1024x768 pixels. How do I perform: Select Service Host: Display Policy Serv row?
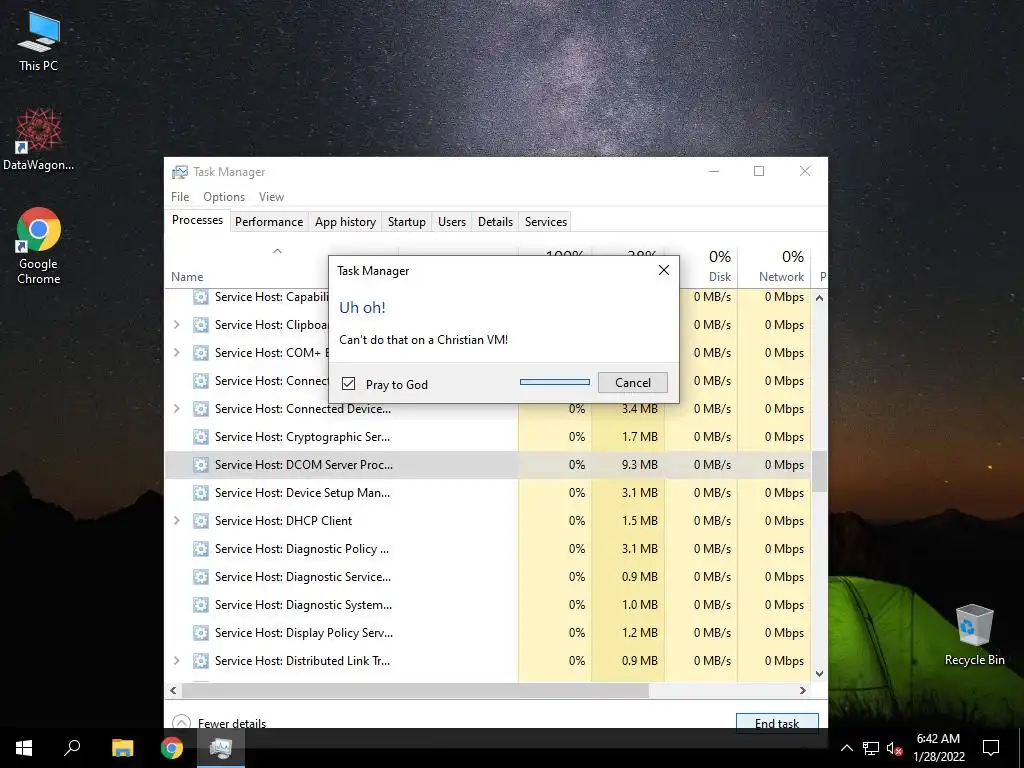pos(488,633)
